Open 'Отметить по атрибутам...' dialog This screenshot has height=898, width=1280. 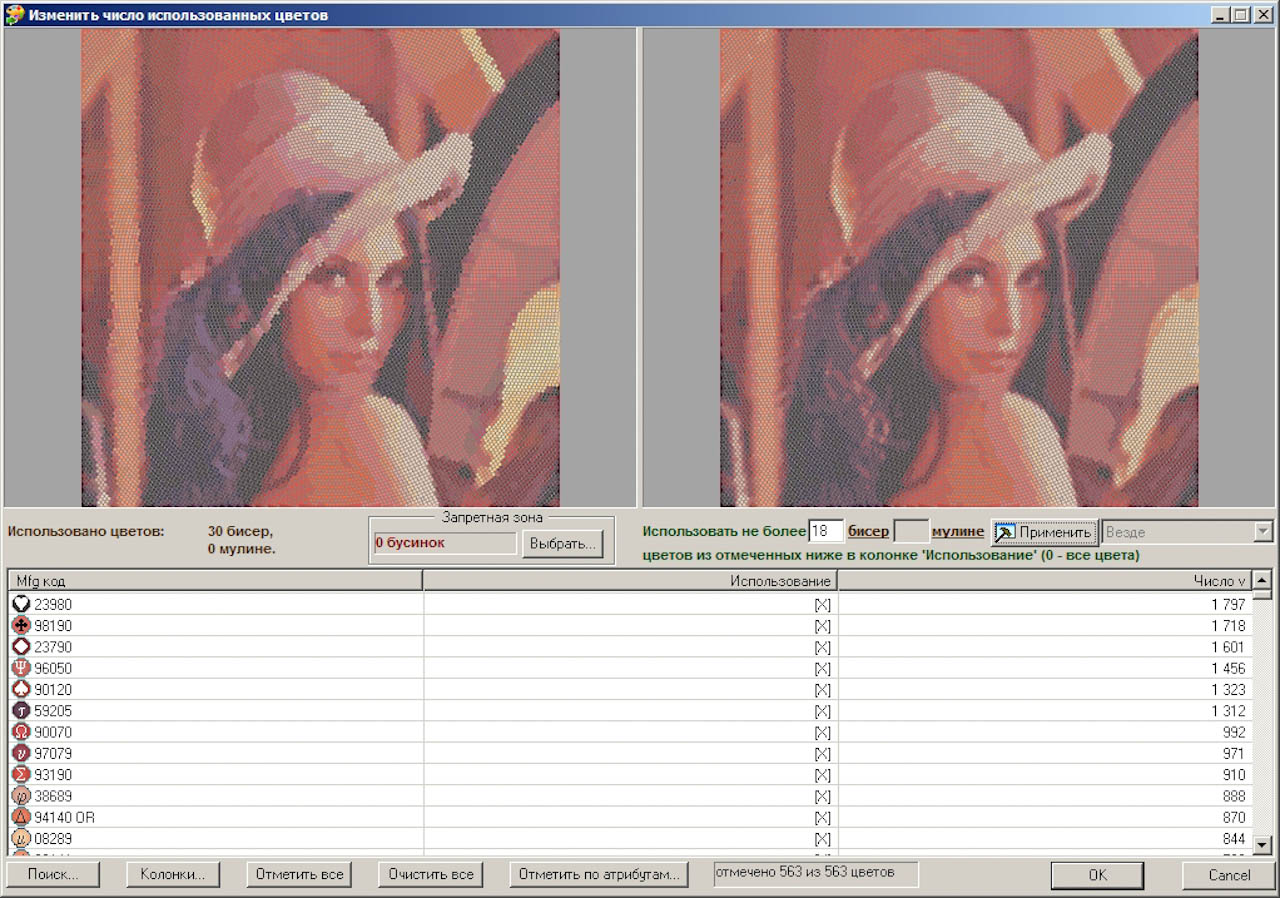[x=599, y=874]
